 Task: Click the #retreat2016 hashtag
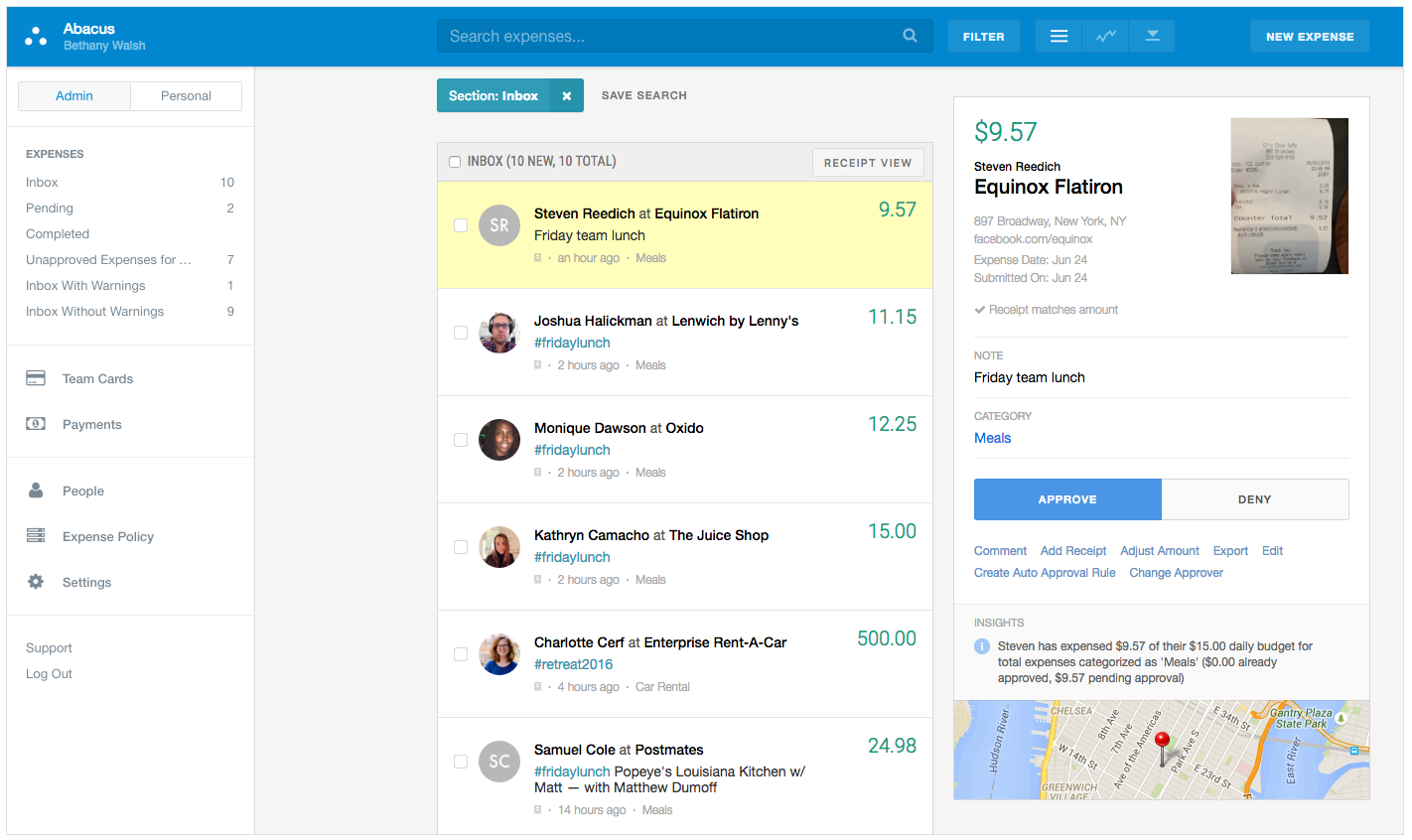tap(573, 664)
